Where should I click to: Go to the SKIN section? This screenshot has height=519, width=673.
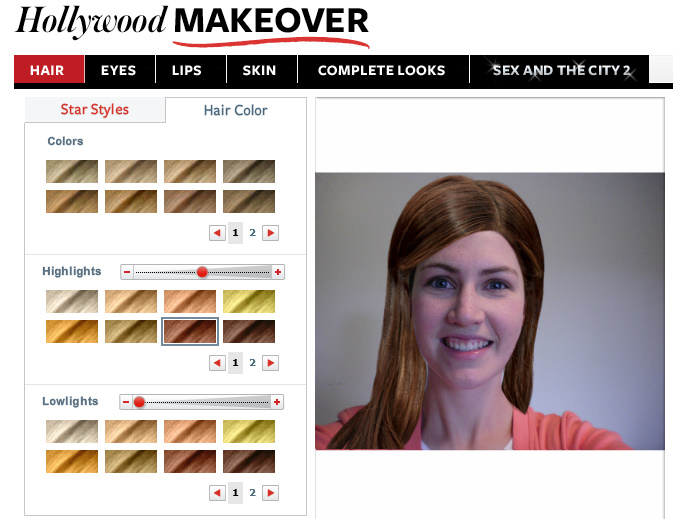click(261, 70)
